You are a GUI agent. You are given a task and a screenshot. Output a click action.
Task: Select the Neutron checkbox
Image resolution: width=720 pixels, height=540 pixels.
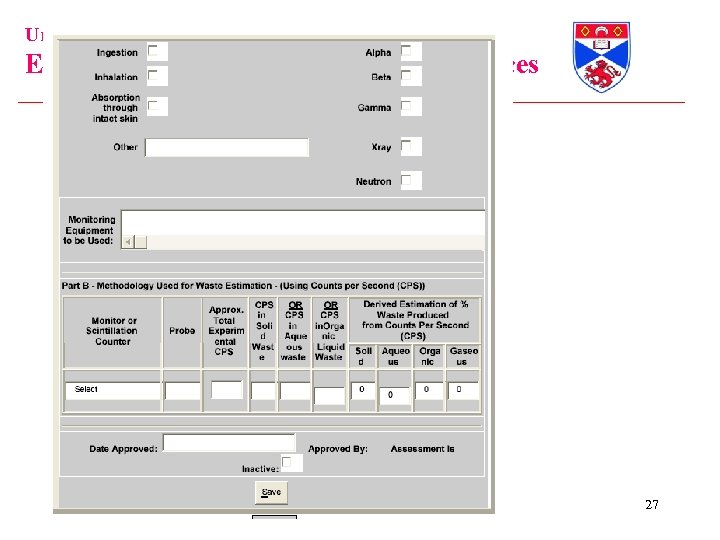point(406,180)
